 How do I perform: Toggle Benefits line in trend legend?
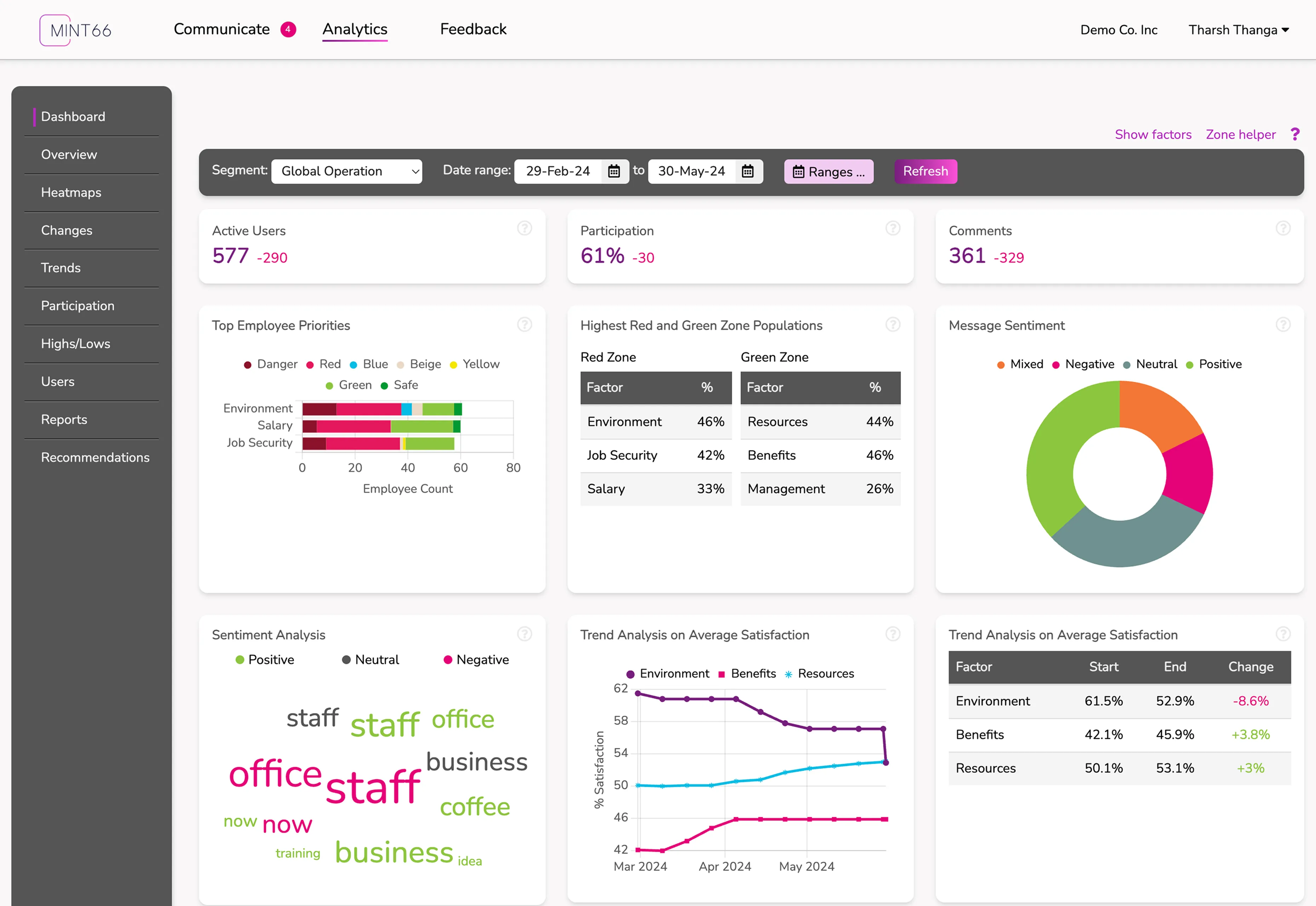tap(747, 674)
